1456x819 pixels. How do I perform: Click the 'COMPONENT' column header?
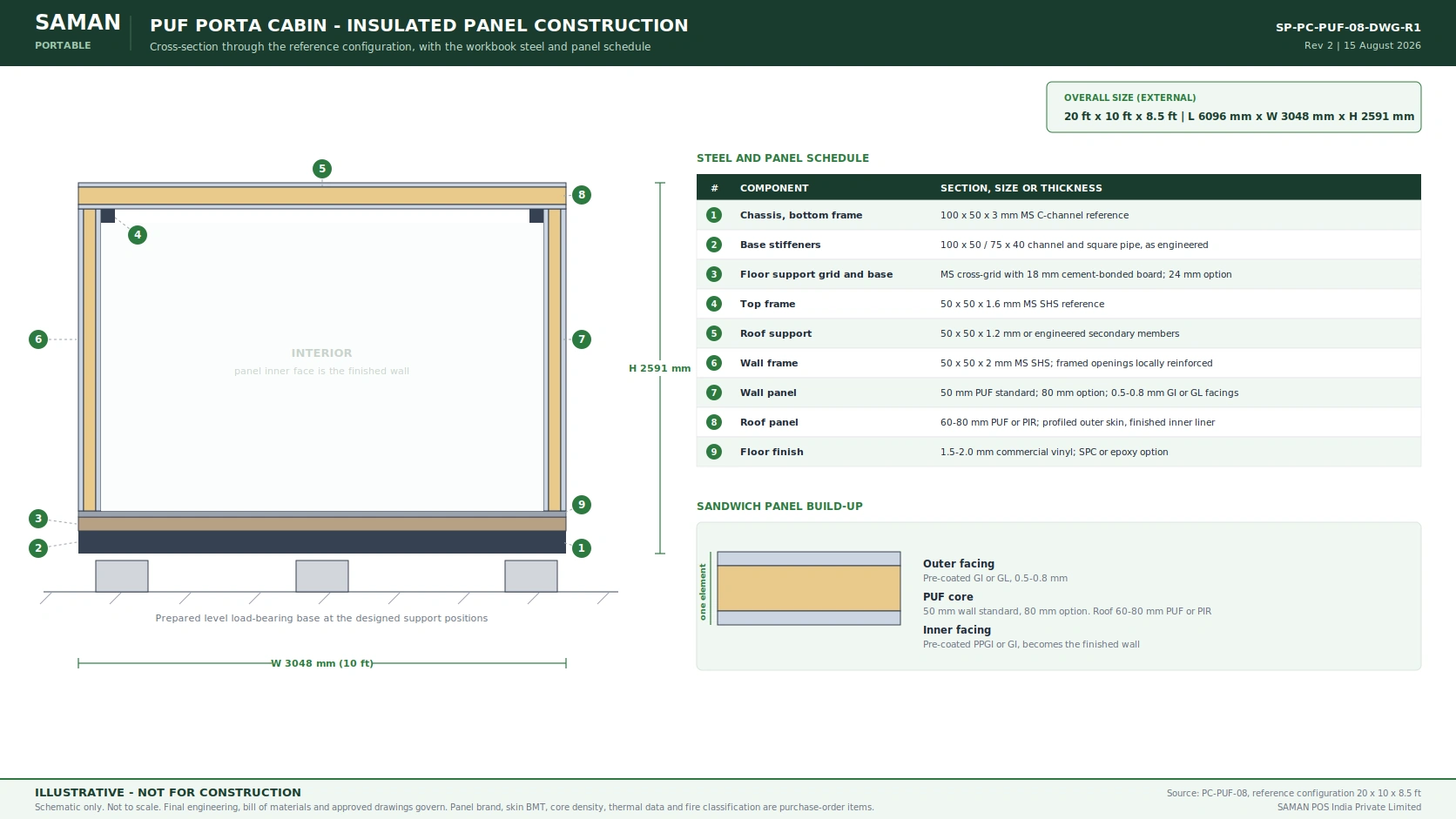pyautogui.click(x=774, y=188)
